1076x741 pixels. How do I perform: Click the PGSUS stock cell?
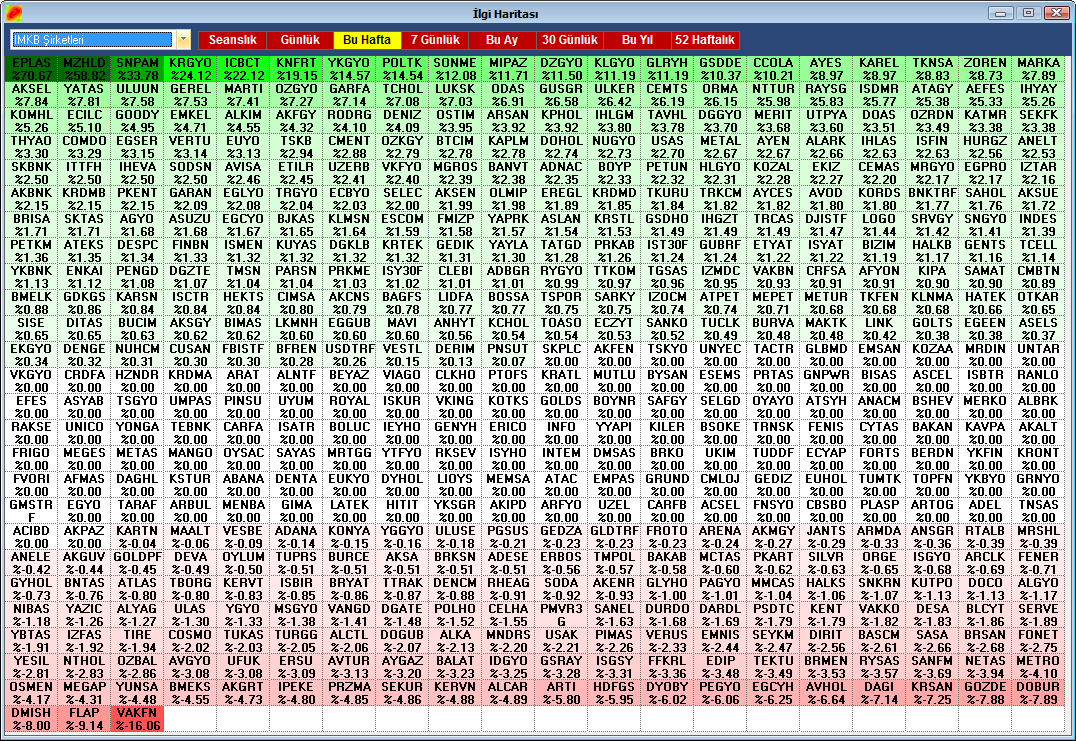(508, 537)
